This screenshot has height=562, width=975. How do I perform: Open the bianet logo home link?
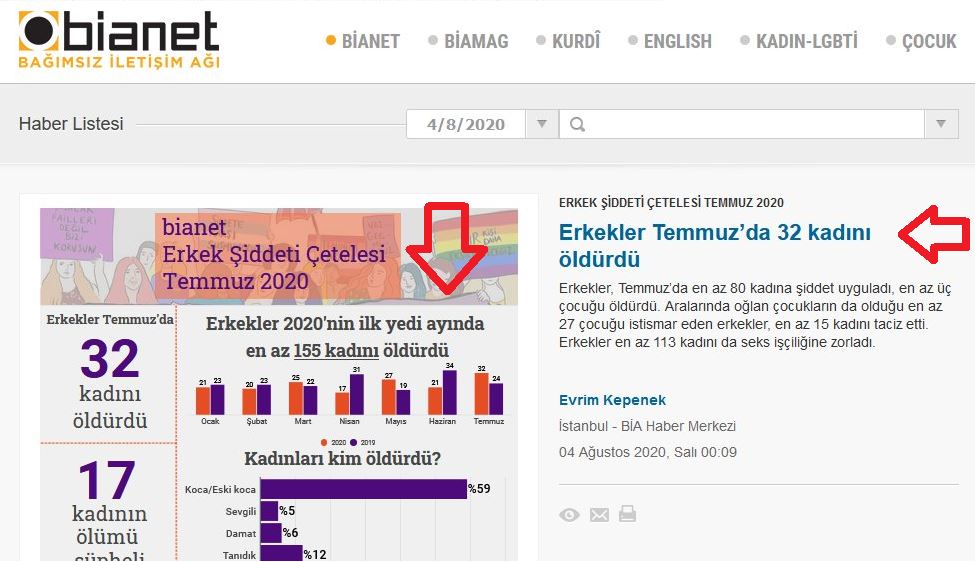(119, 39)
